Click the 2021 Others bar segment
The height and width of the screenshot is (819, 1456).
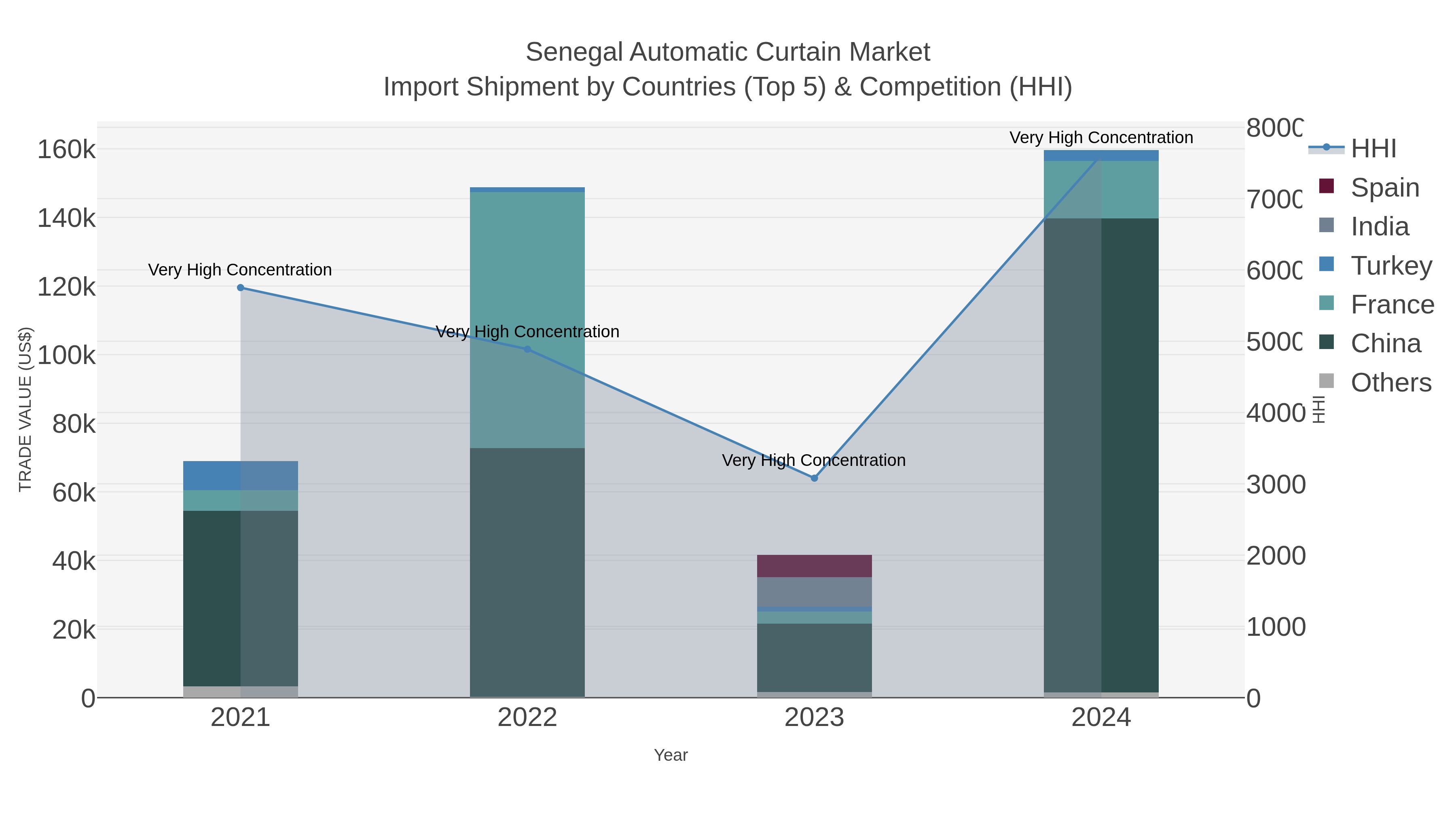[240, 692]
